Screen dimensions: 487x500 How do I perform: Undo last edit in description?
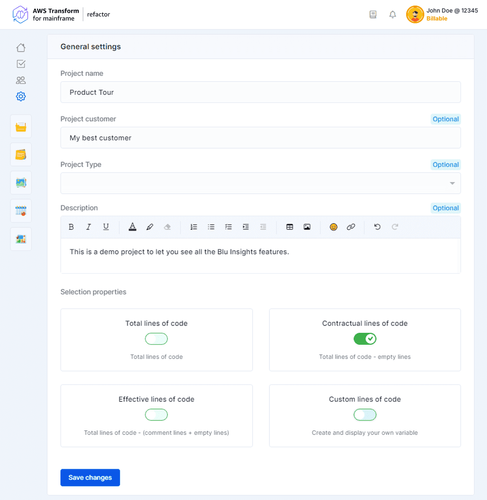(377, 227)
